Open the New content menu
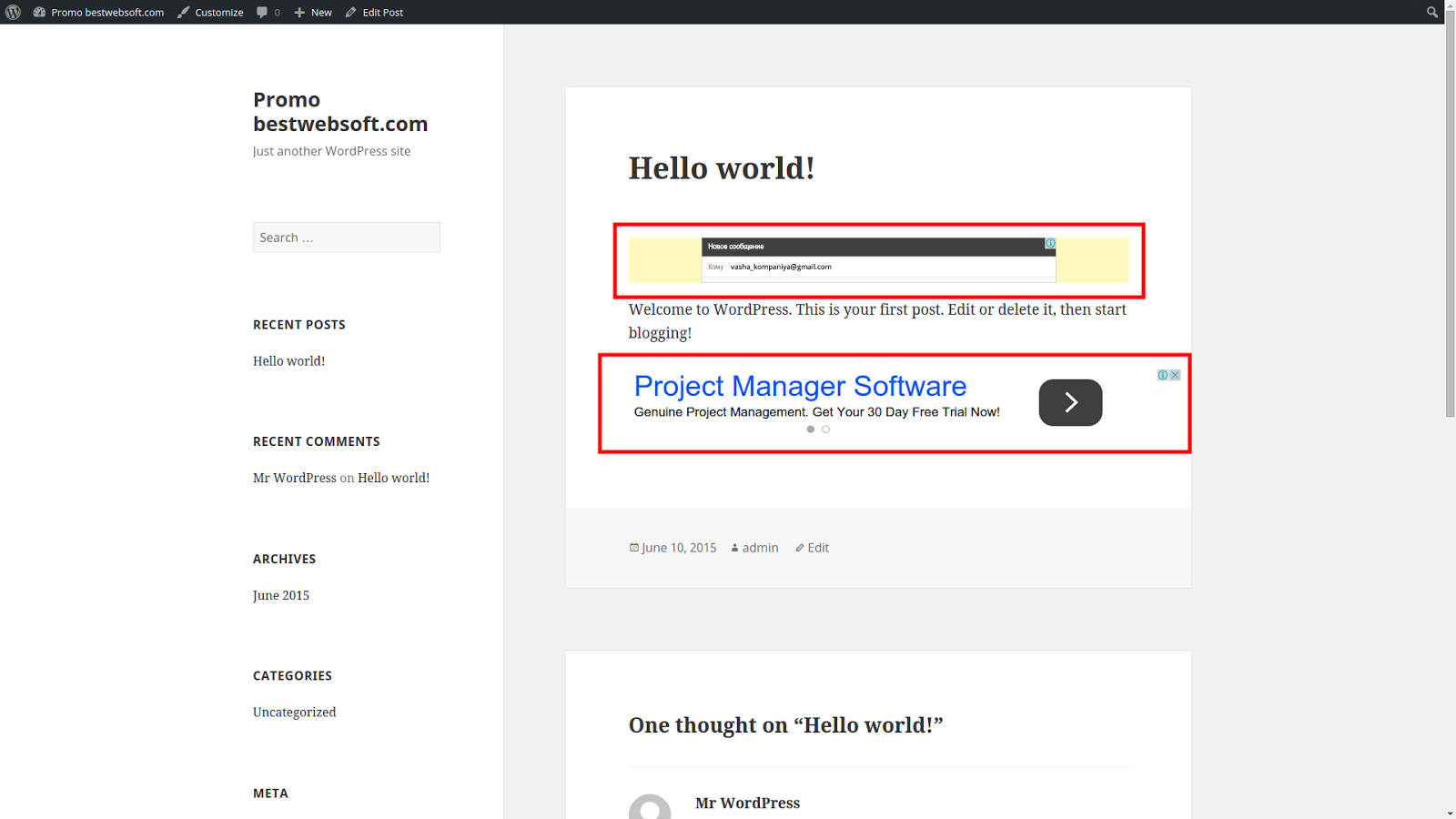The height and width of the screenshot is (819, 1456). point(321,12)
